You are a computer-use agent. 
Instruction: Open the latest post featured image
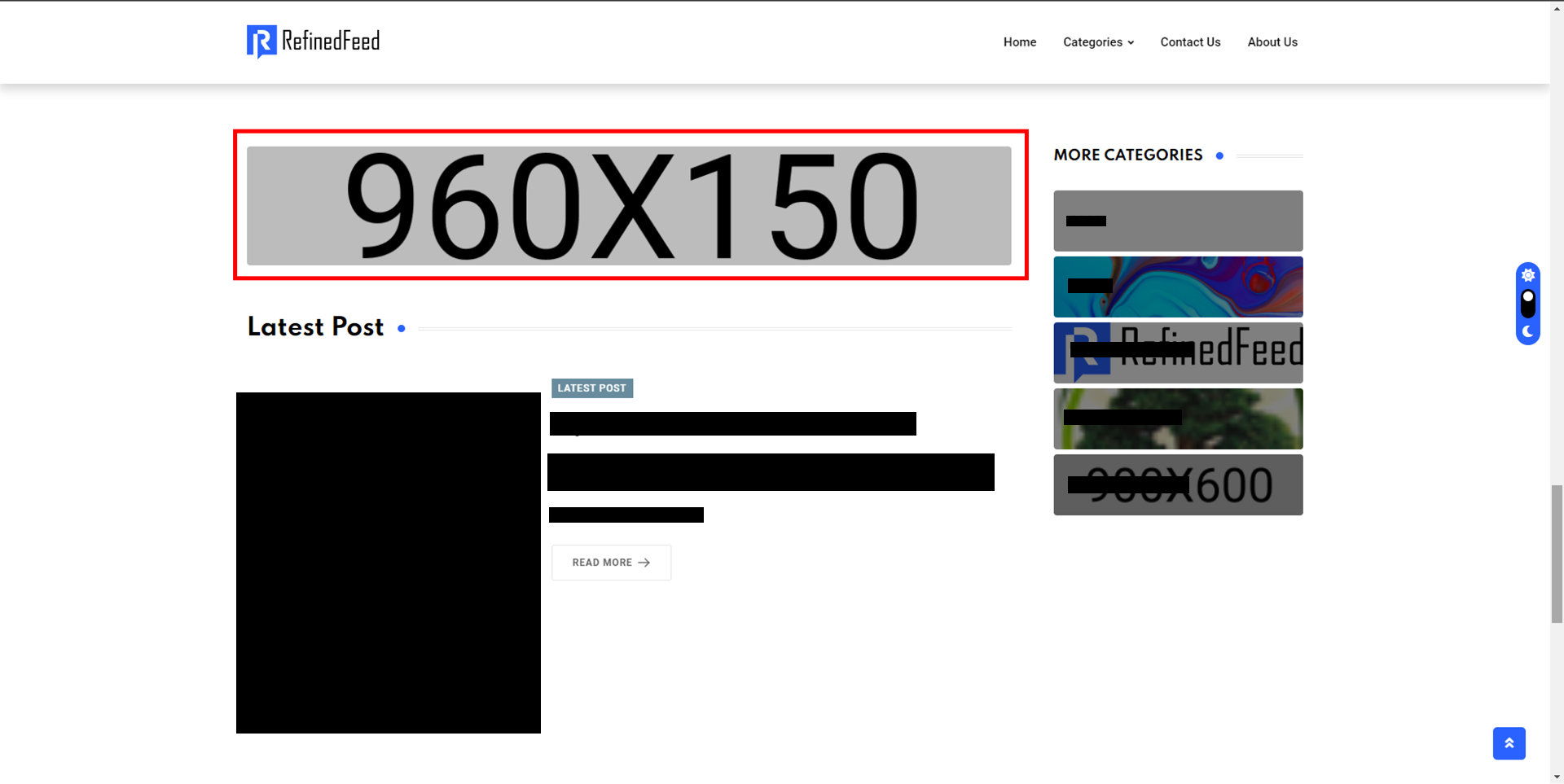point(389,563)
